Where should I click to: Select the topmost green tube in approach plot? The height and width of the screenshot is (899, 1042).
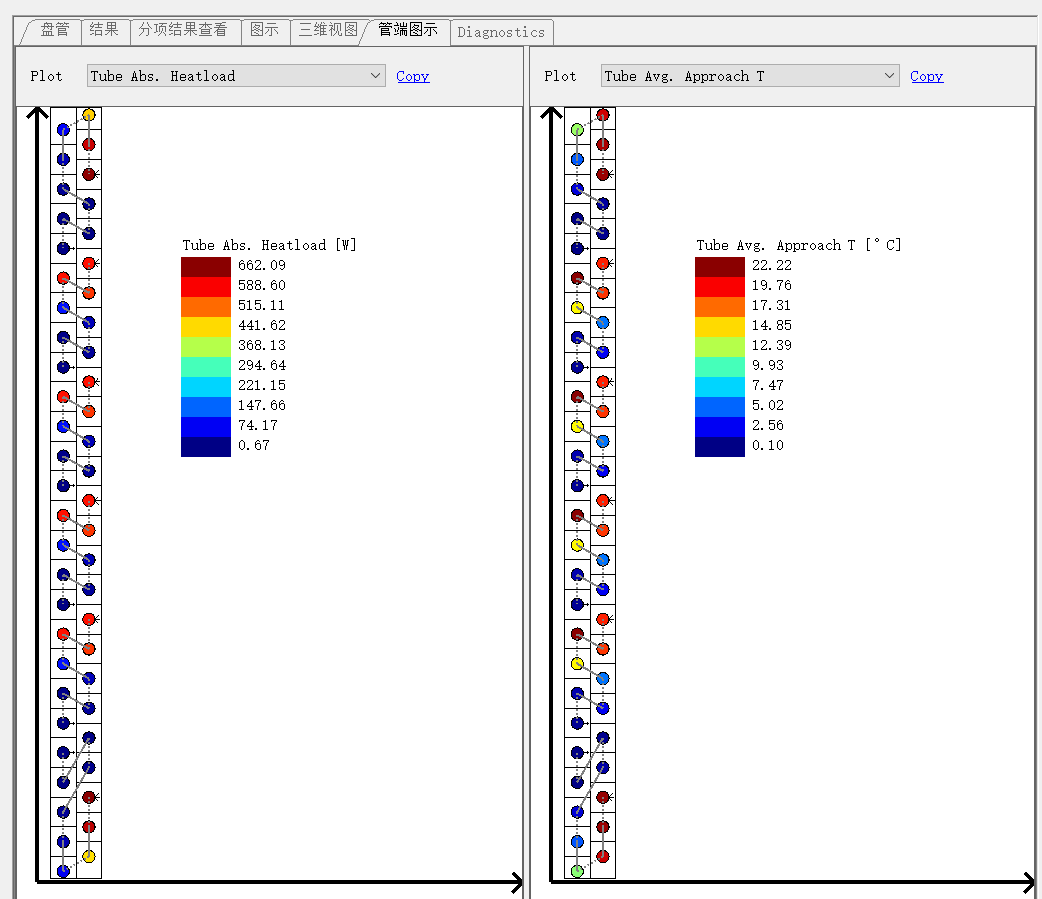[x=577, y=130]
